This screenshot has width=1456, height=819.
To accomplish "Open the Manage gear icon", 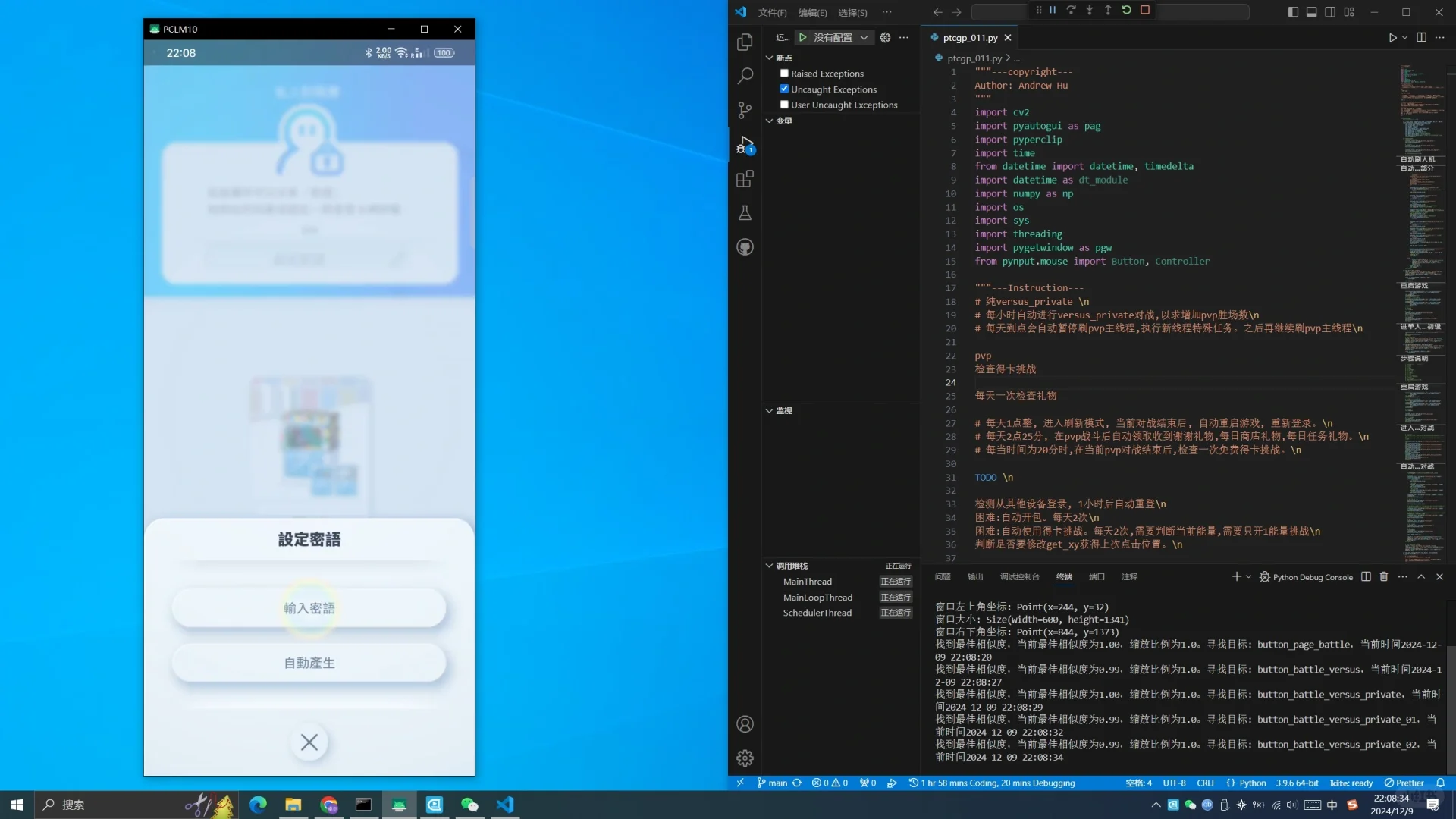I will [745, 758].
